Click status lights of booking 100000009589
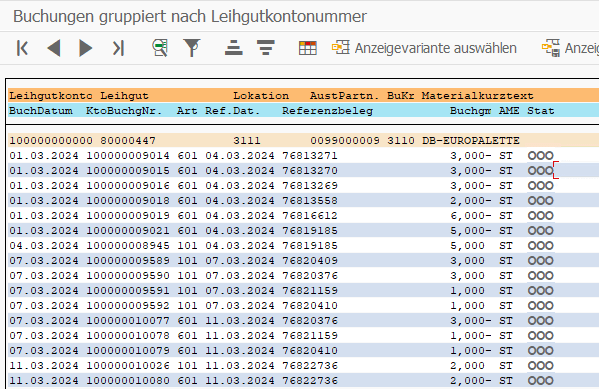Image resolution: width=599 pixels, height=389 pixels. 541,261
